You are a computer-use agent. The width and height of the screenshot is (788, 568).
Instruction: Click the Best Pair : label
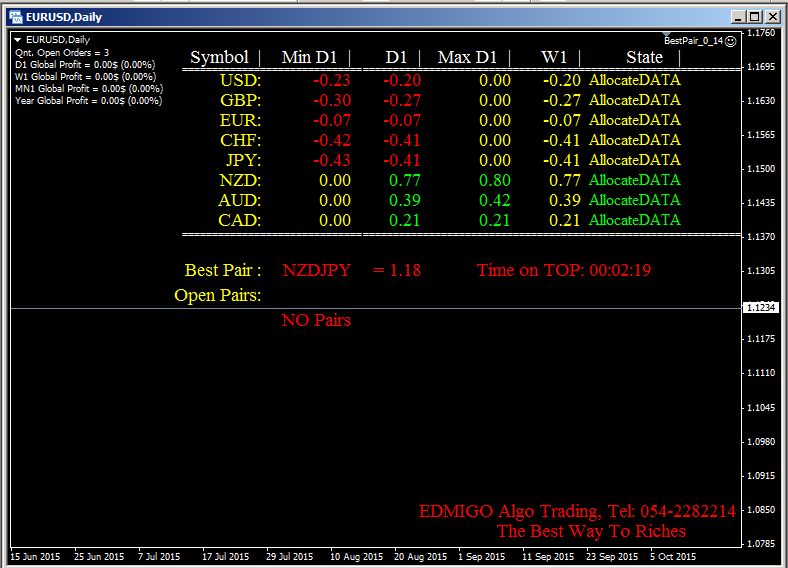(223, 270)
